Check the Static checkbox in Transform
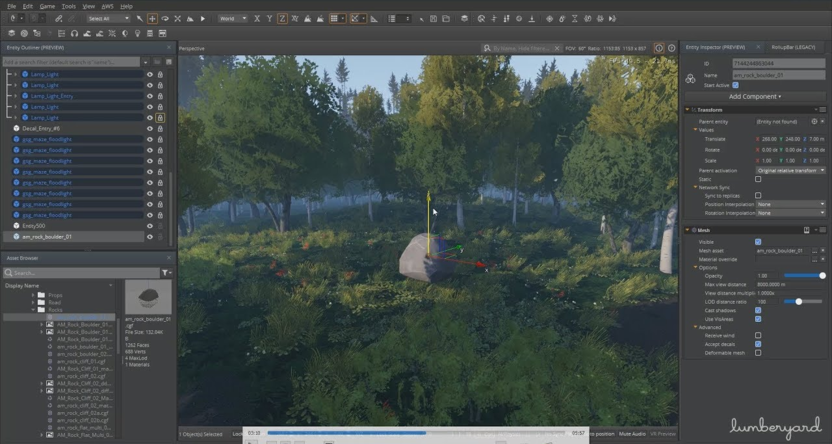This screenshot has width=832, height=444. coord(758,178)
